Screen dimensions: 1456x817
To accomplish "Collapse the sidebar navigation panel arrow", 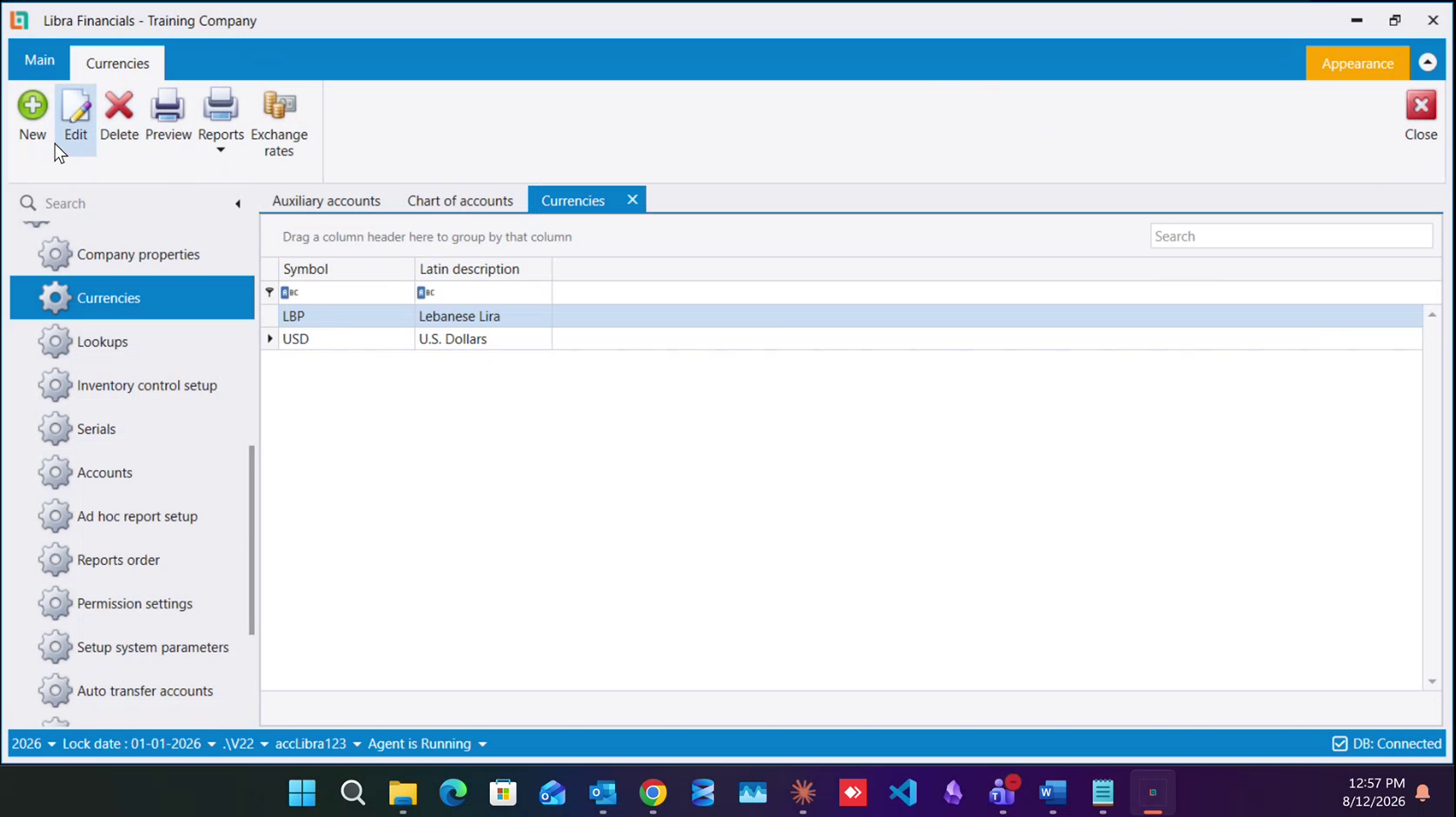I will [237, 203].
